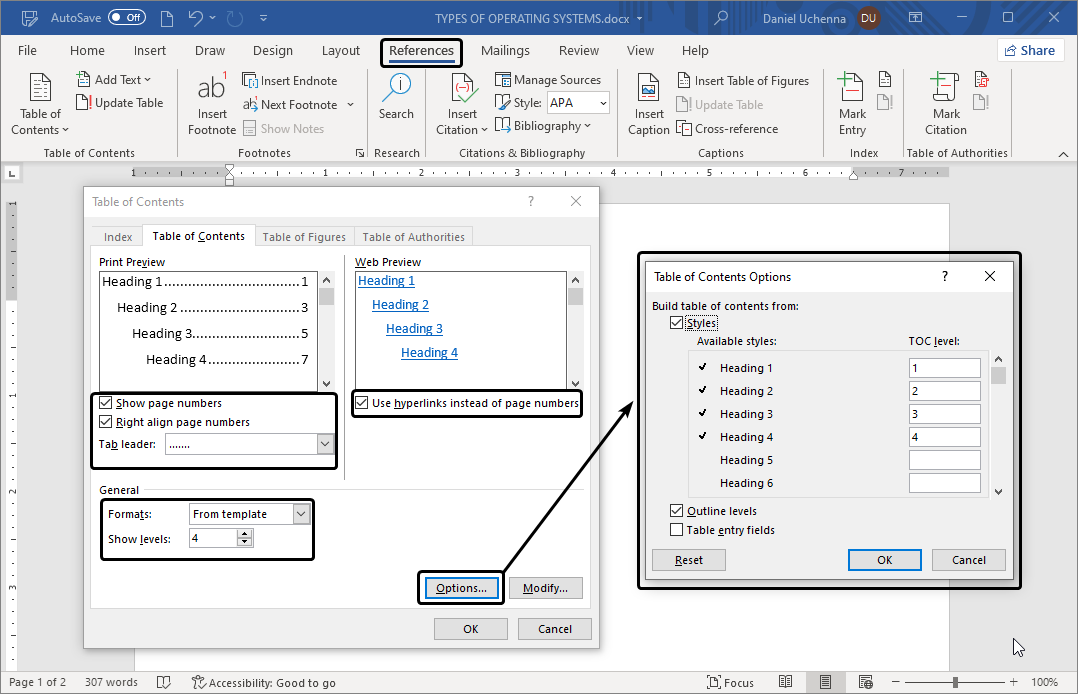This screenshot has width=1078, height=694.
Task: Expand the Formats combo box
Action: click(302, 514)
